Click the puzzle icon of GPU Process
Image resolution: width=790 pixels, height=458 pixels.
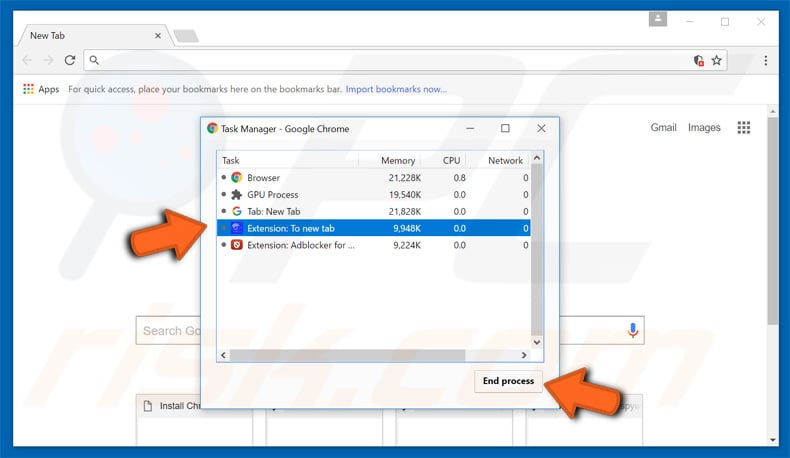tap(236, 194)
